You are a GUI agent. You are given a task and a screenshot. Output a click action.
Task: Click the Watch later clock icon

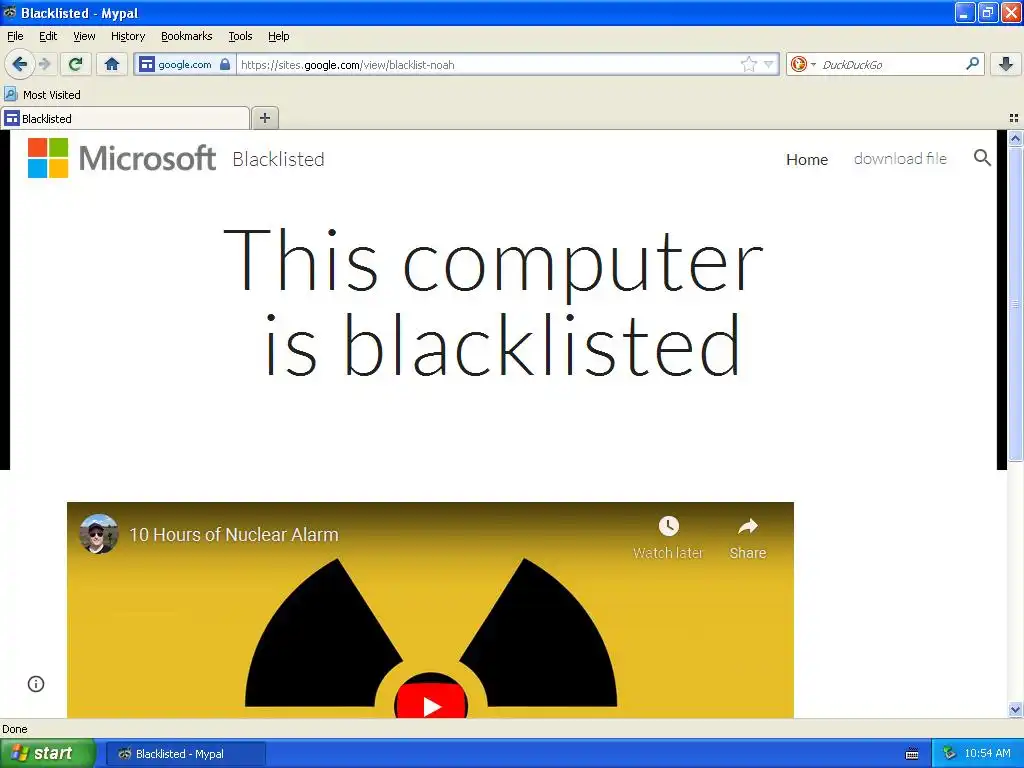tap(668, 526)
